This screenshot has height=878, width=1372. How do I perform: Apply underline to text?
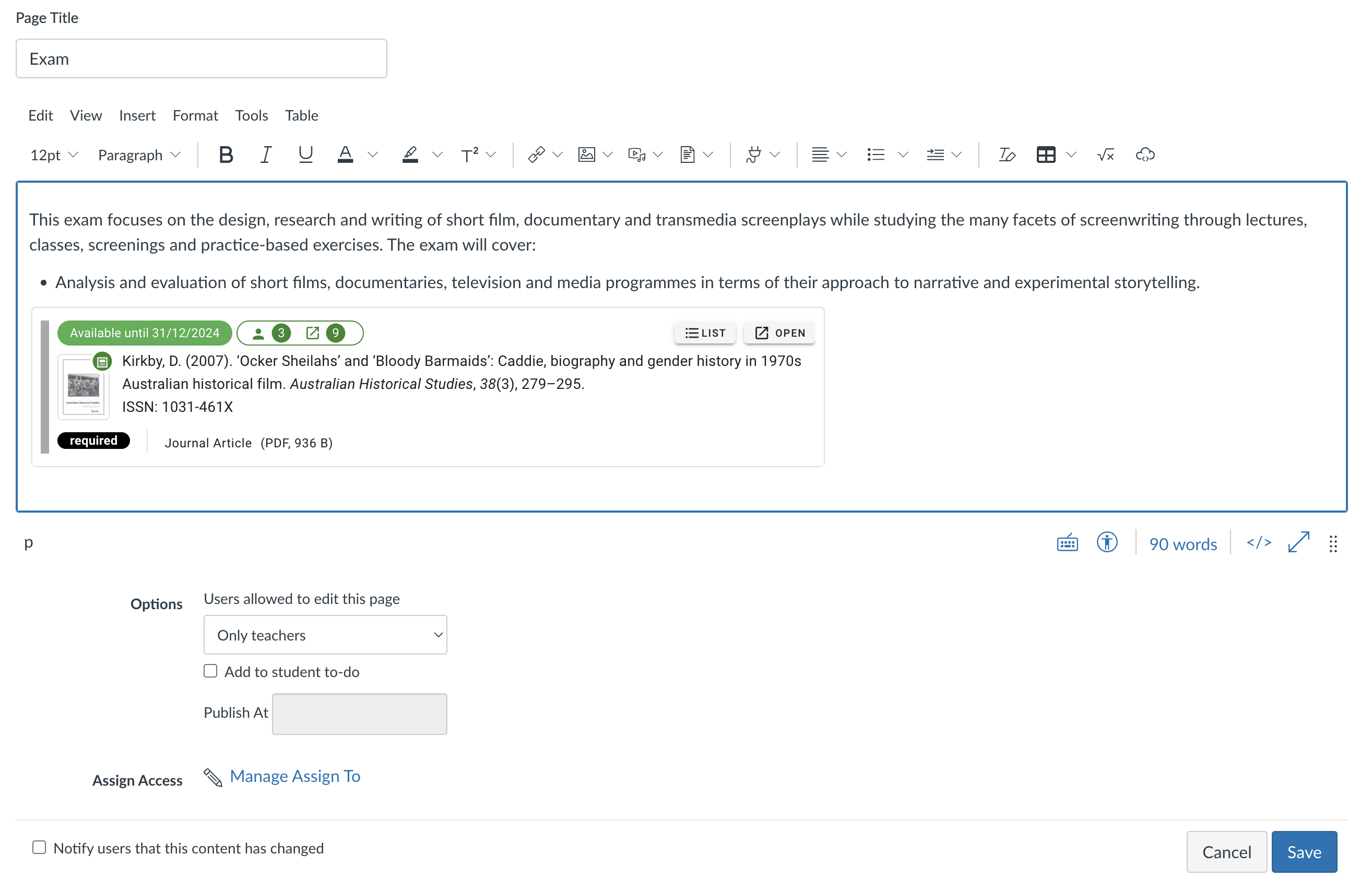tap(305, 154)
